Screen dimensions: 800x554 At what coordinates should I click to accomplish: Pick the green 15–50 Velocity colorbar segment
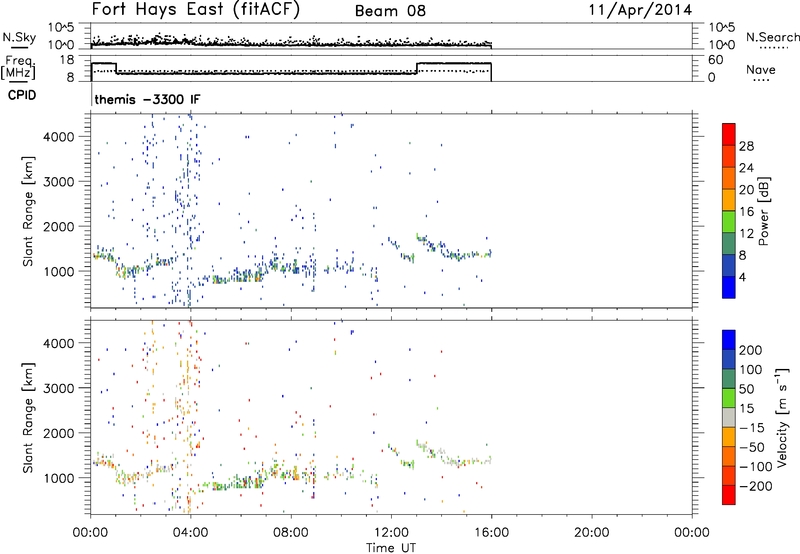click(729, 398)
